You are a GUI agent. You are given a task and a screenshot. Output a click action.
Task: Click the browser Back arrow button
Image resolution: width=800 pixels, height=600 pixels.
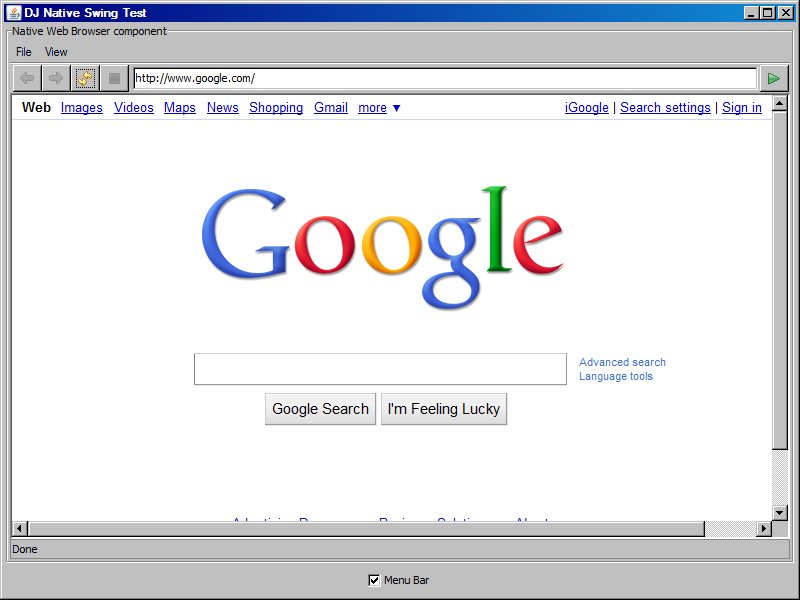click(x=27, y=78)
